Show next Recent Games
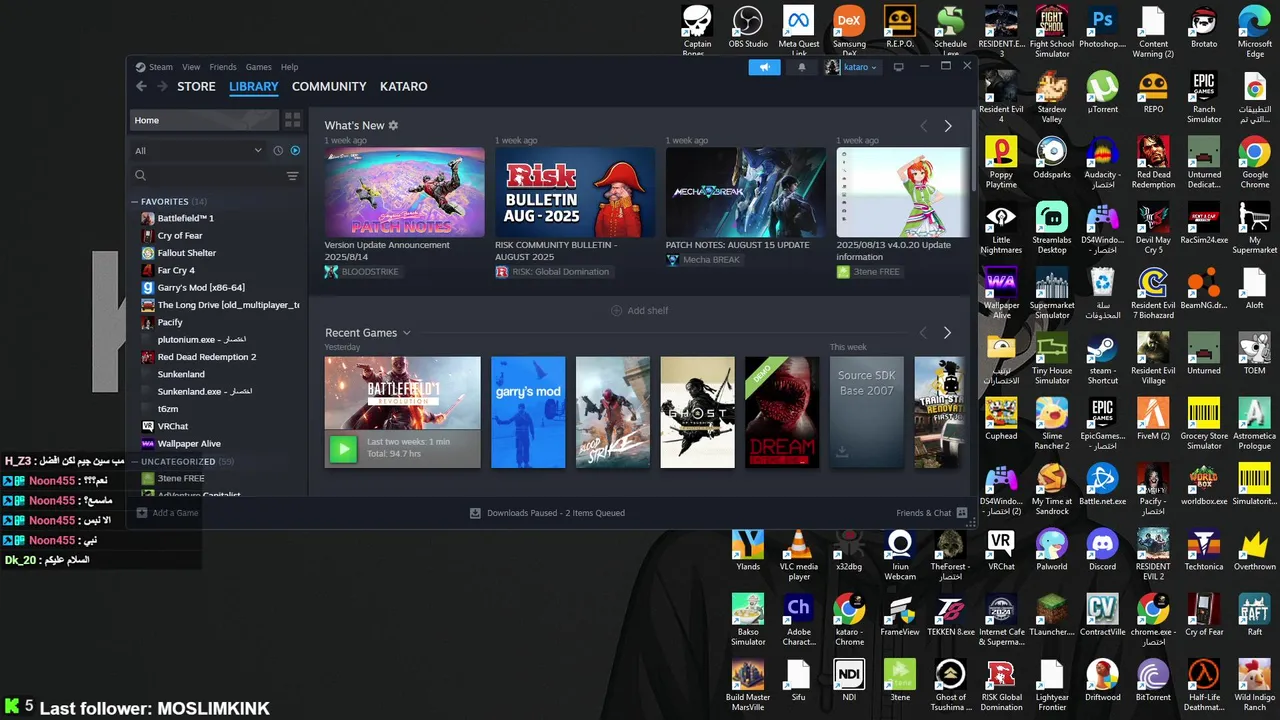Screen dimensions: 1280x720 pos(948,333)
